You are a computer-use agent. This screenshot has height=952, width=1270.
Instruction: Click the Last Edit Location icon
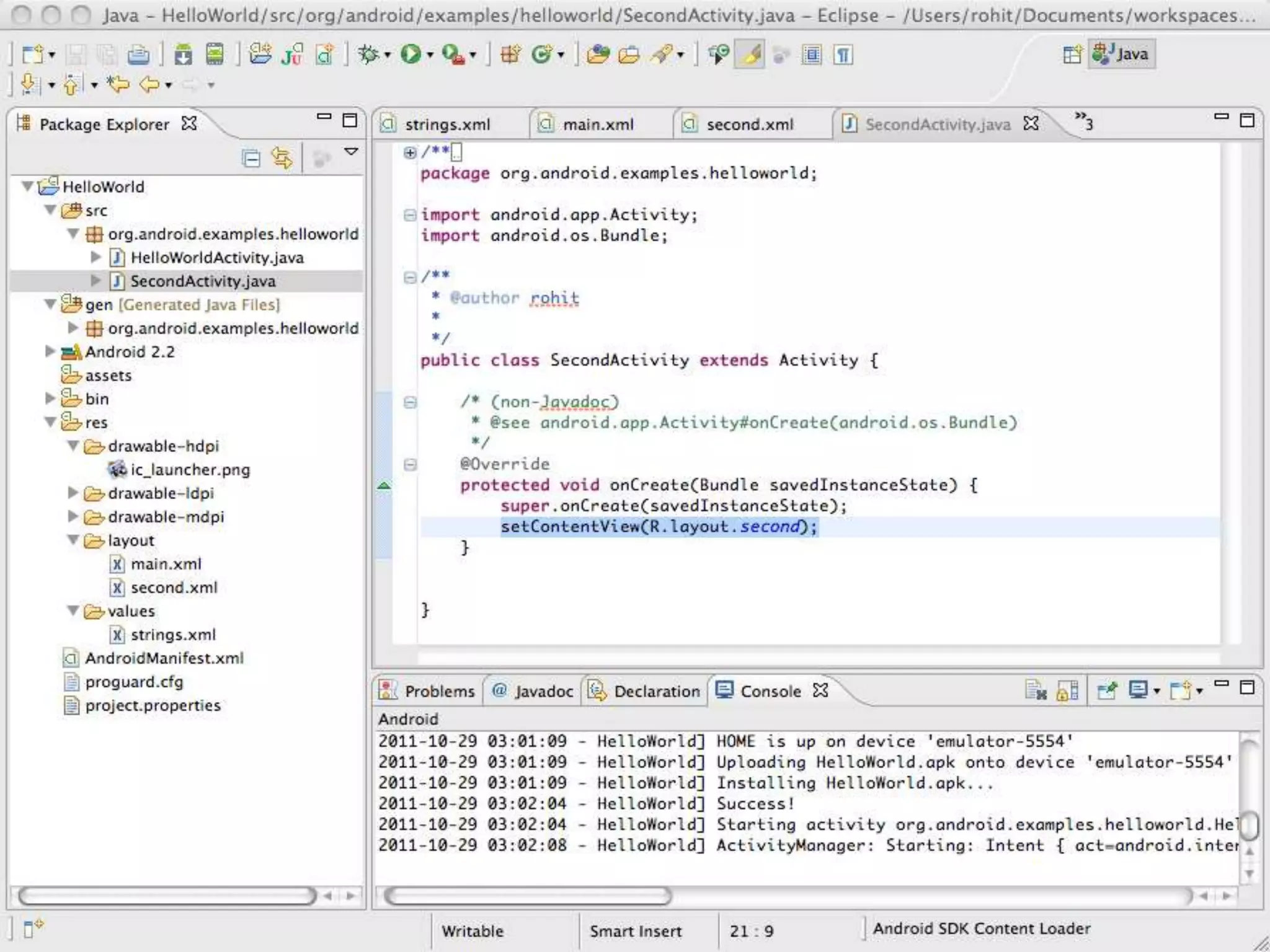click(x=118, y=84)
